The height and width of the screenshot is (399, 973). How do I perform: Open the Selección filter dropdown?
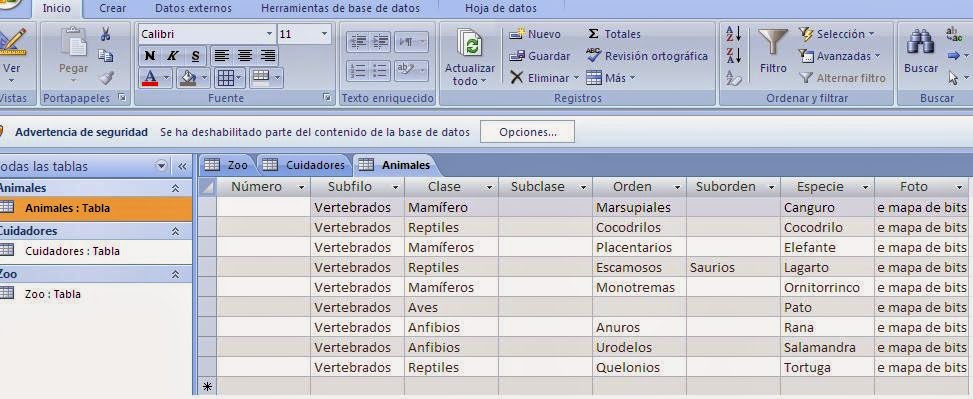point(837,34)
